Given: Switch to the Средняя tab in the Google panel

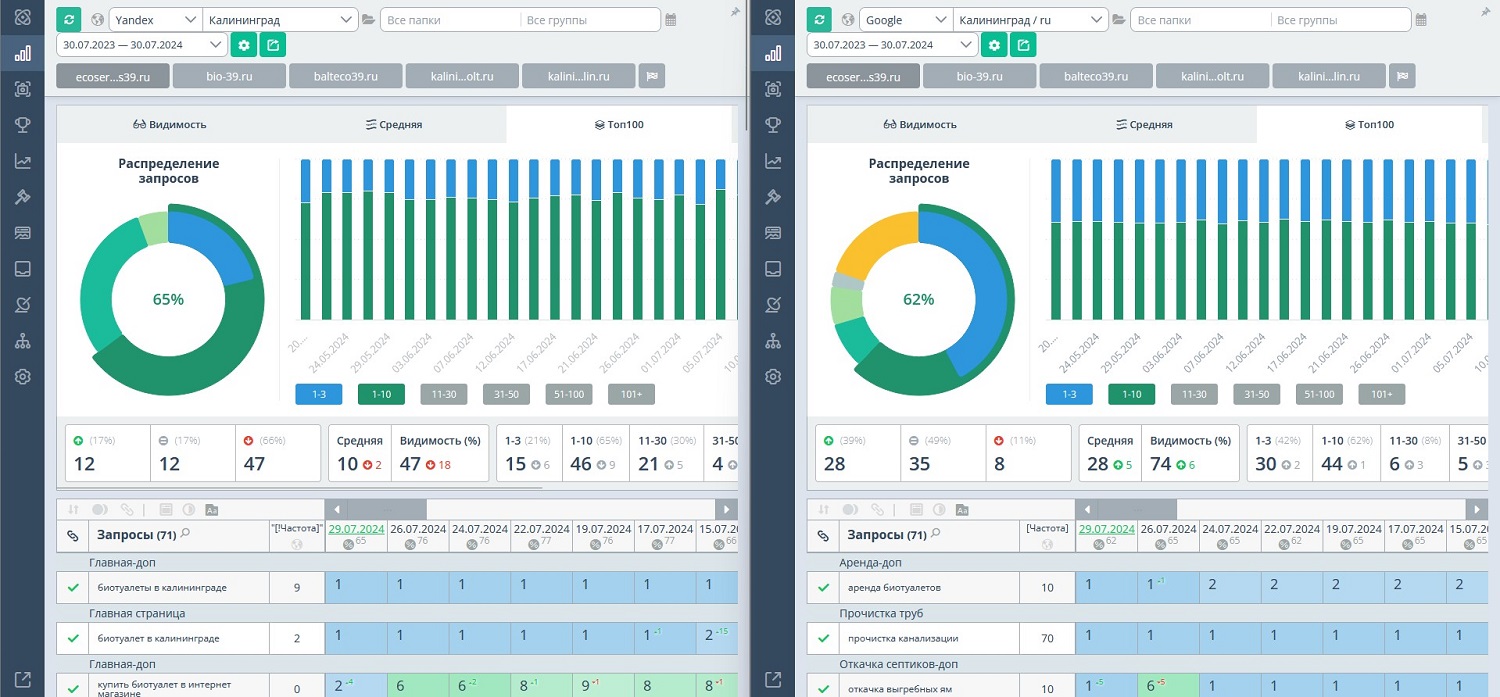Looking at the screenshot, I should click(1144, 125).
